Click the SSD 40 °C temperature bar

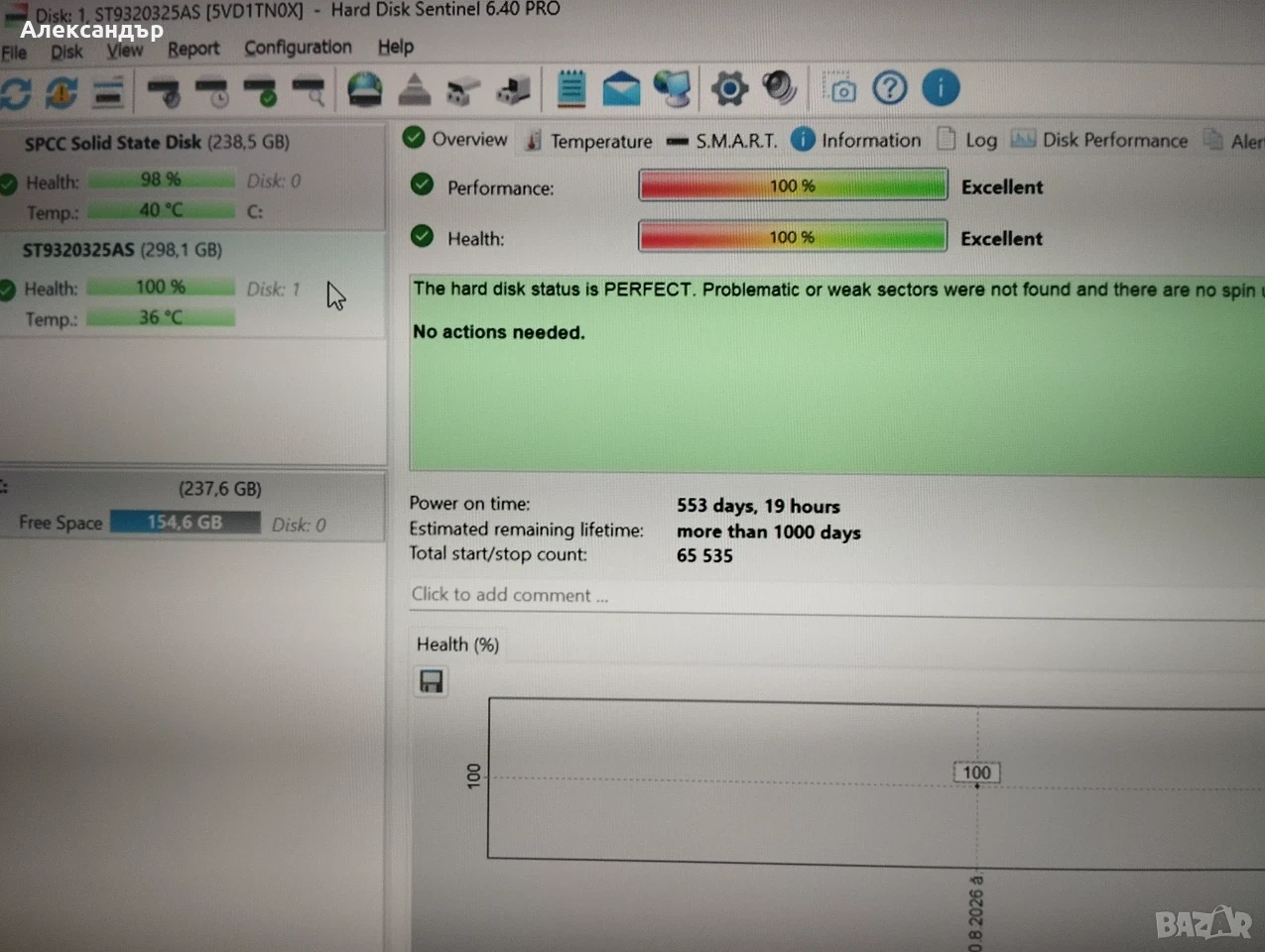[162, 210]
